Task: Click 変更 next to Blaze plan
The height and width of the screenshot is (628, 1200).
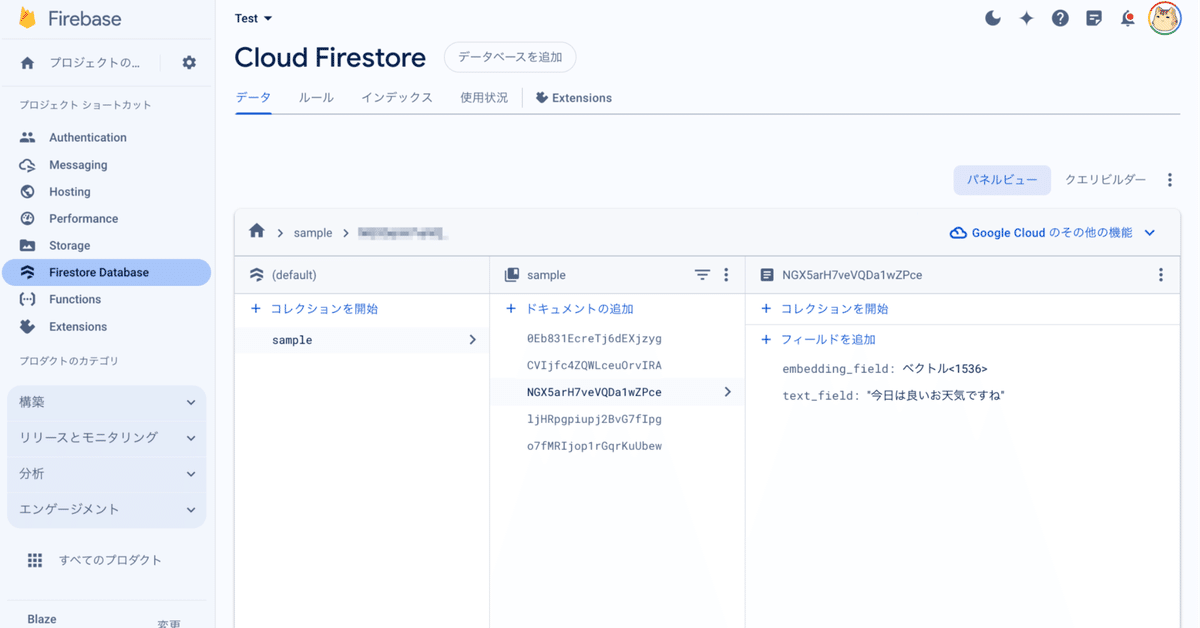Action: tap(169, 623)
